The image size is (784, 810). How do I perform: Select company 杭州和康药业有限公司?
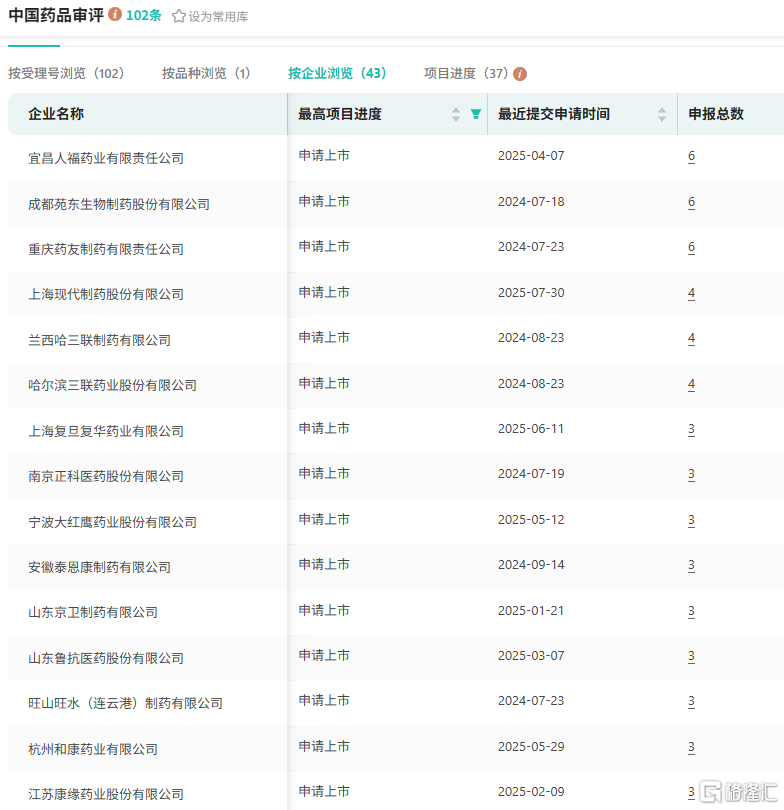point(93,750)
